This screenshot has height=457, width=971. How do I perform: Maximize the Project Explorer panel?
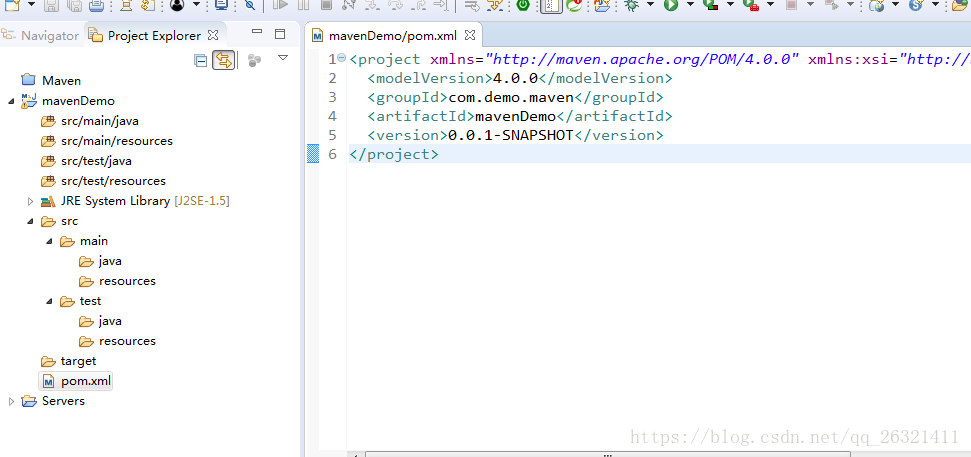(x=280, y=34)
